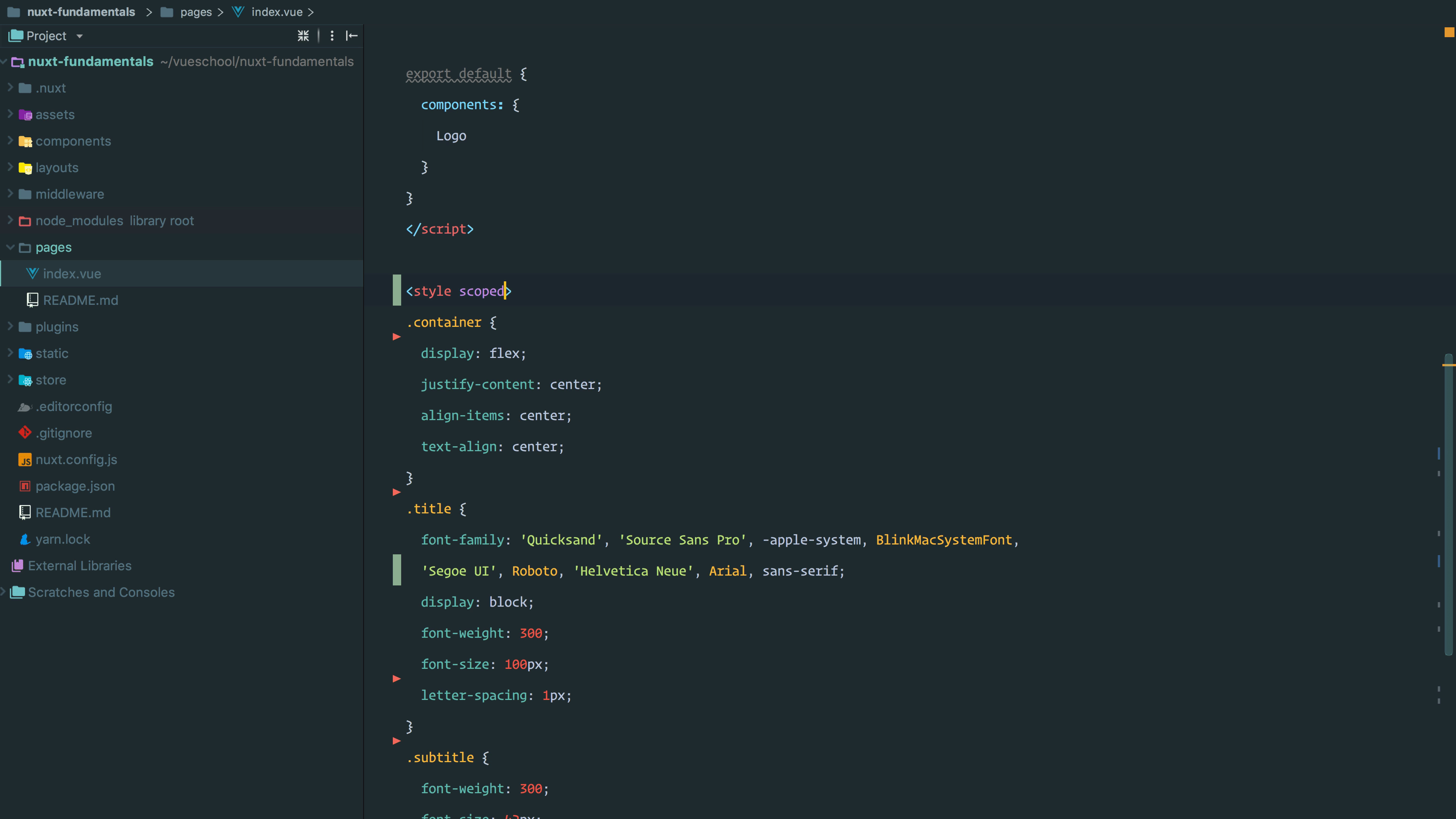Click the index.vue breadcrumb

(x=277, y=12)
